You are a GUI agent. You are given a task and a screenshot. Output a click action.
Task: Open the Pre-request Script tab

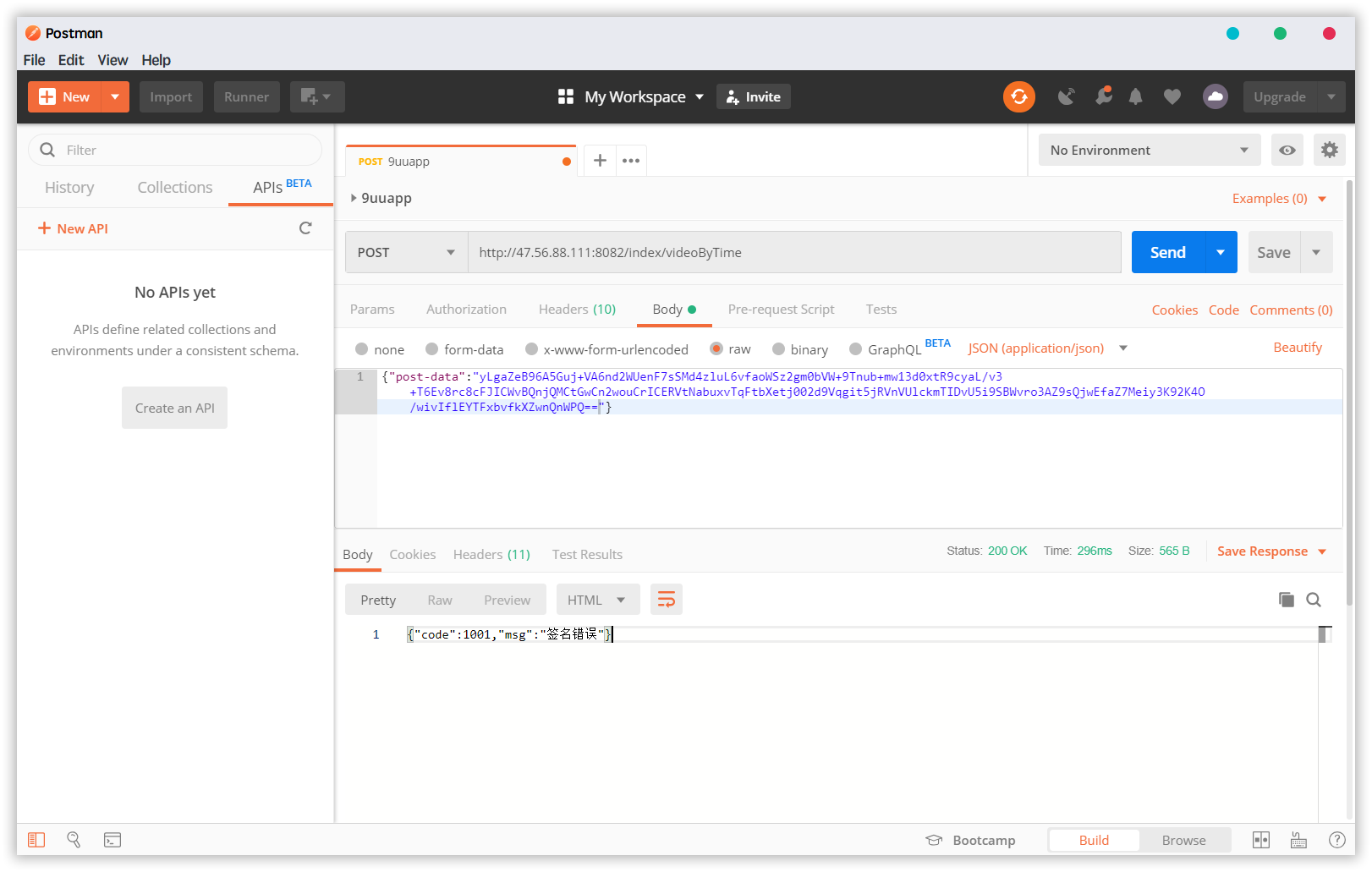781,310
